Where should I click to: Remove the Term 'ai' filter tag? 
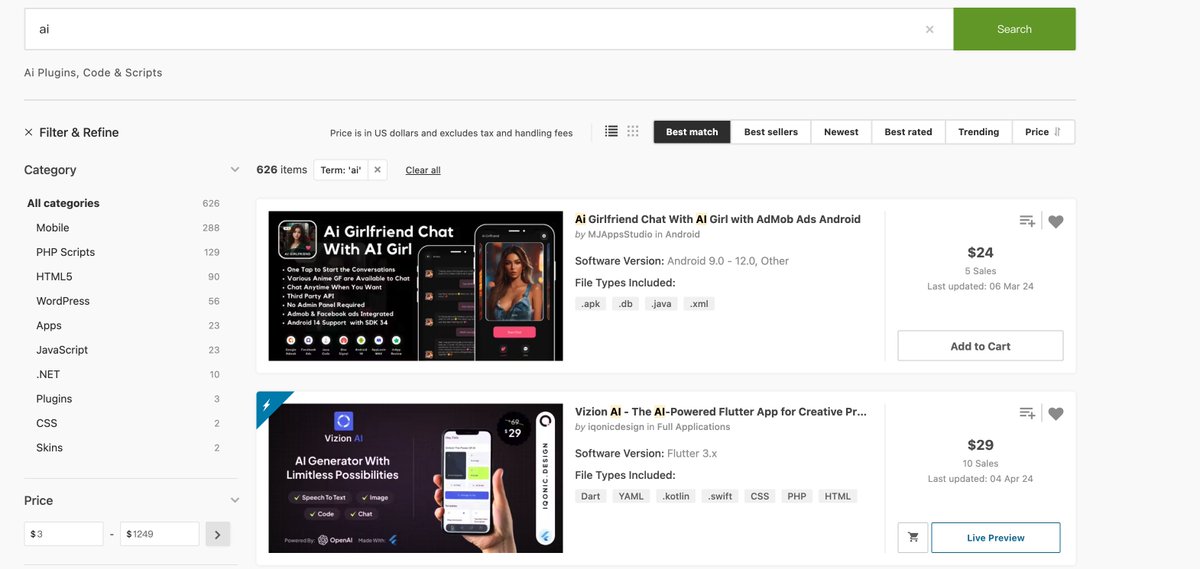pyautogui.click(x=377, y=170)
